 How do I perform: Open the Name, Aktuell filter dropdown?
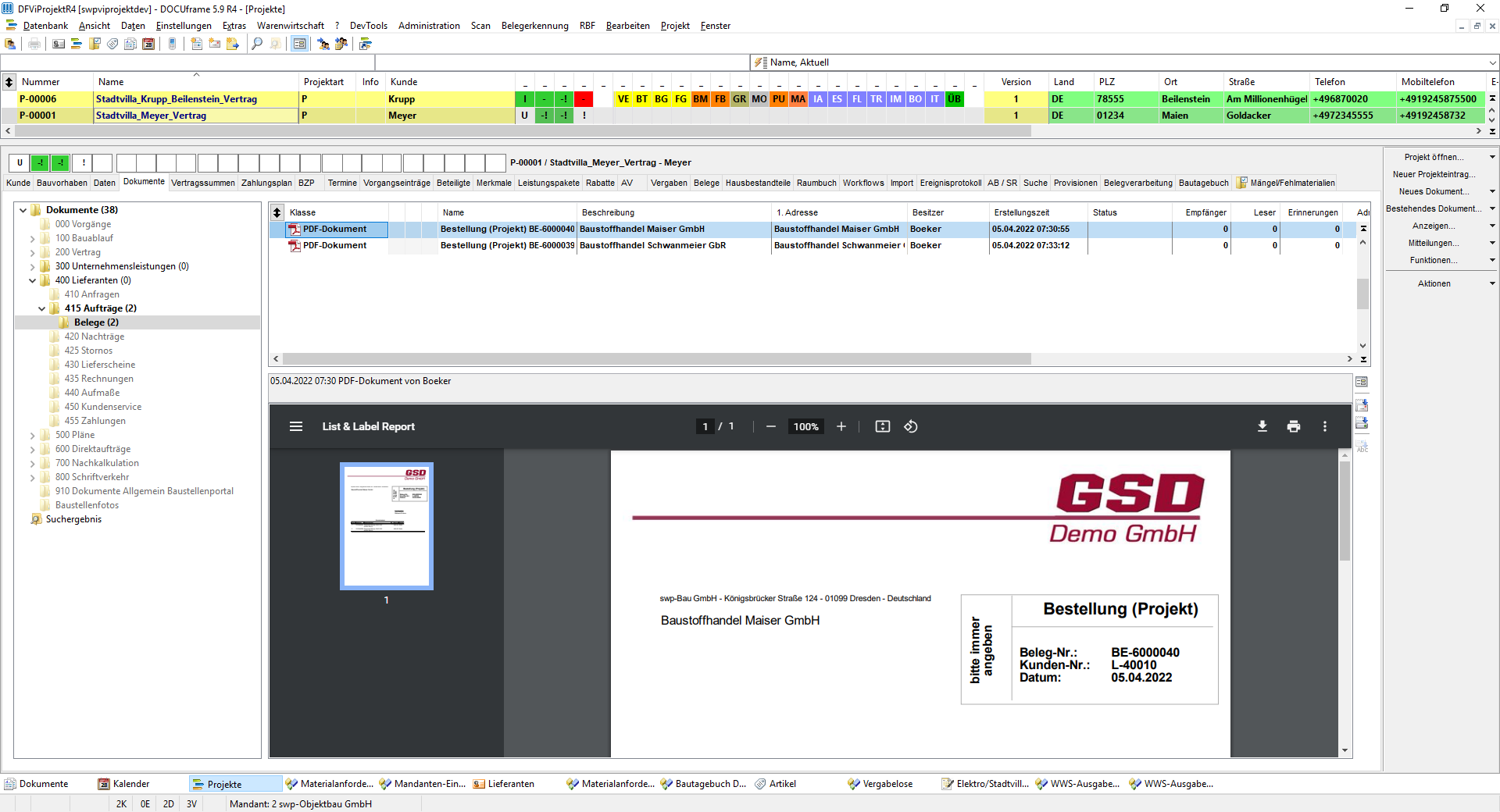(x=1492, y=62)
